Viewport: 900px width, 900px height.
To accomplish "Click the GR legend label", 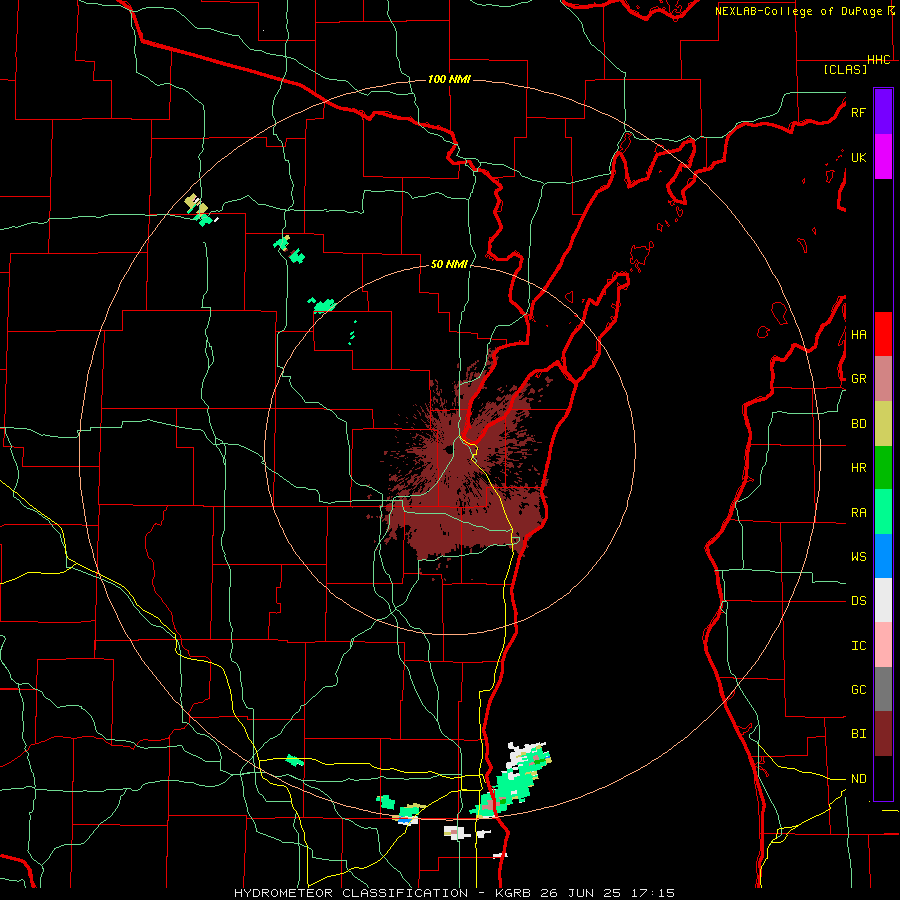I will point(858,379).
